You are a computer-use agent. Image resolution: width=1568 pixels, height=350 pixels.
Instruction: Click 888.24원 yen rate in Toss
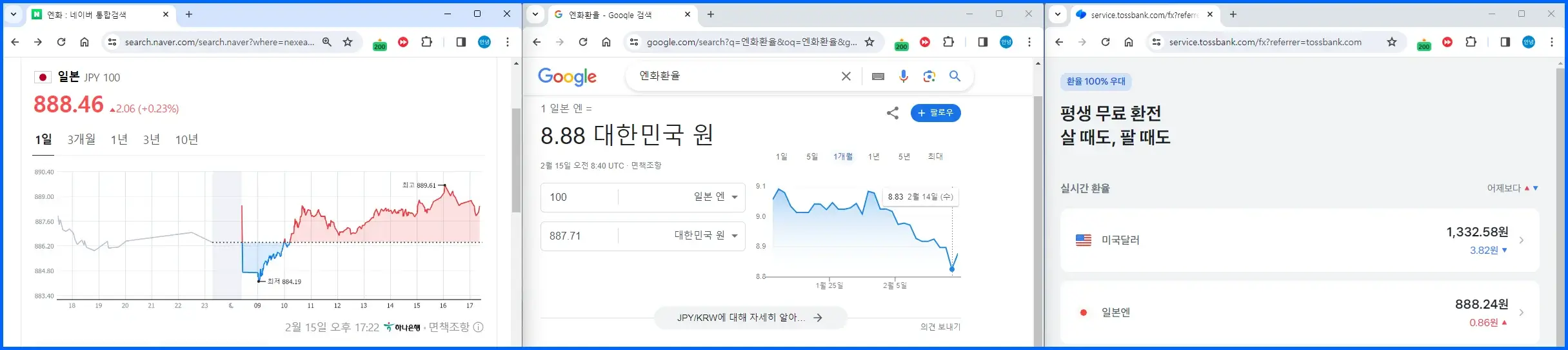tap(1482, 304)
